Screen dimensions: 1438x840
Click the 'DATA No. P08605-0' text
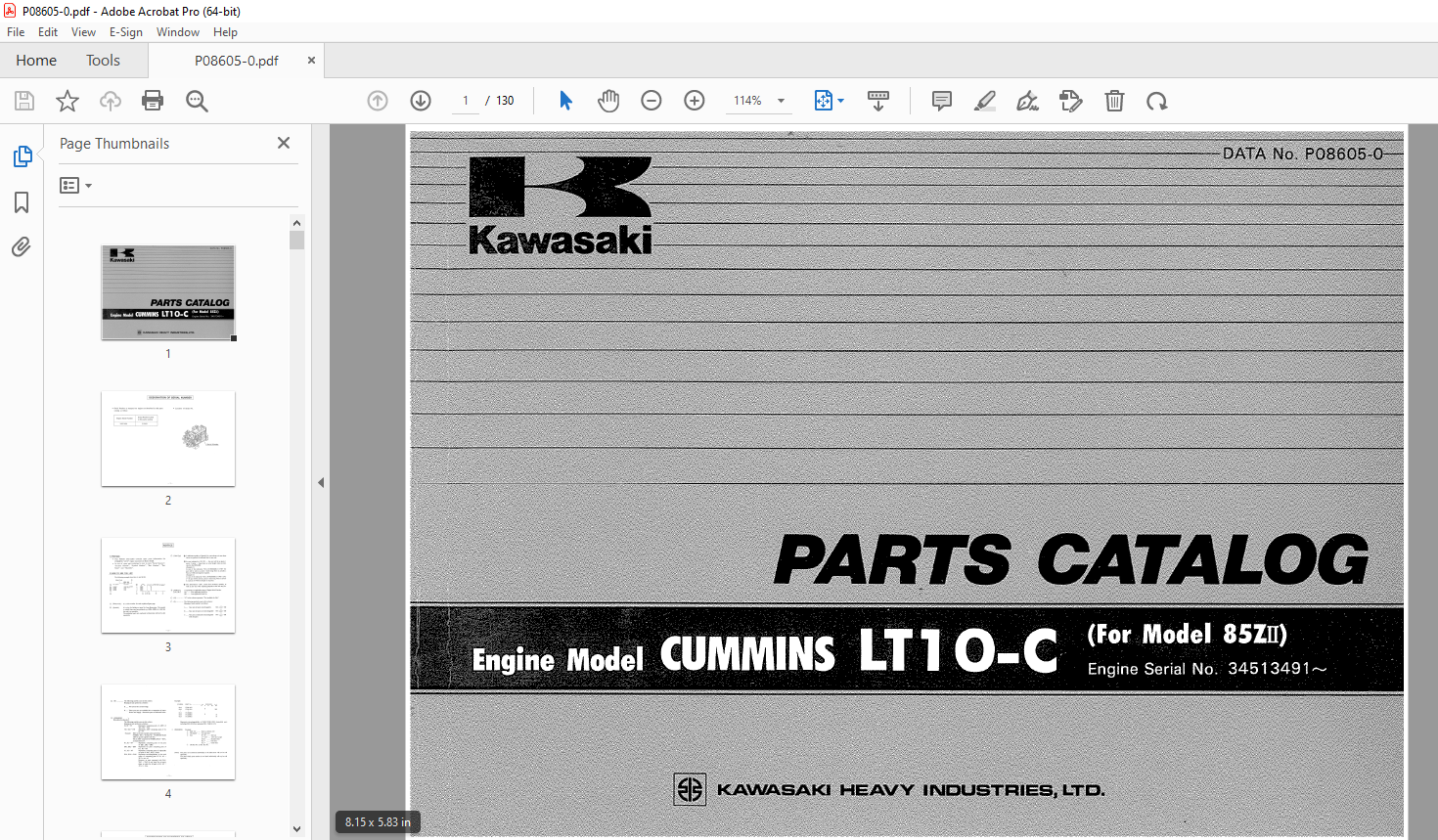[x=1302, y=154]
